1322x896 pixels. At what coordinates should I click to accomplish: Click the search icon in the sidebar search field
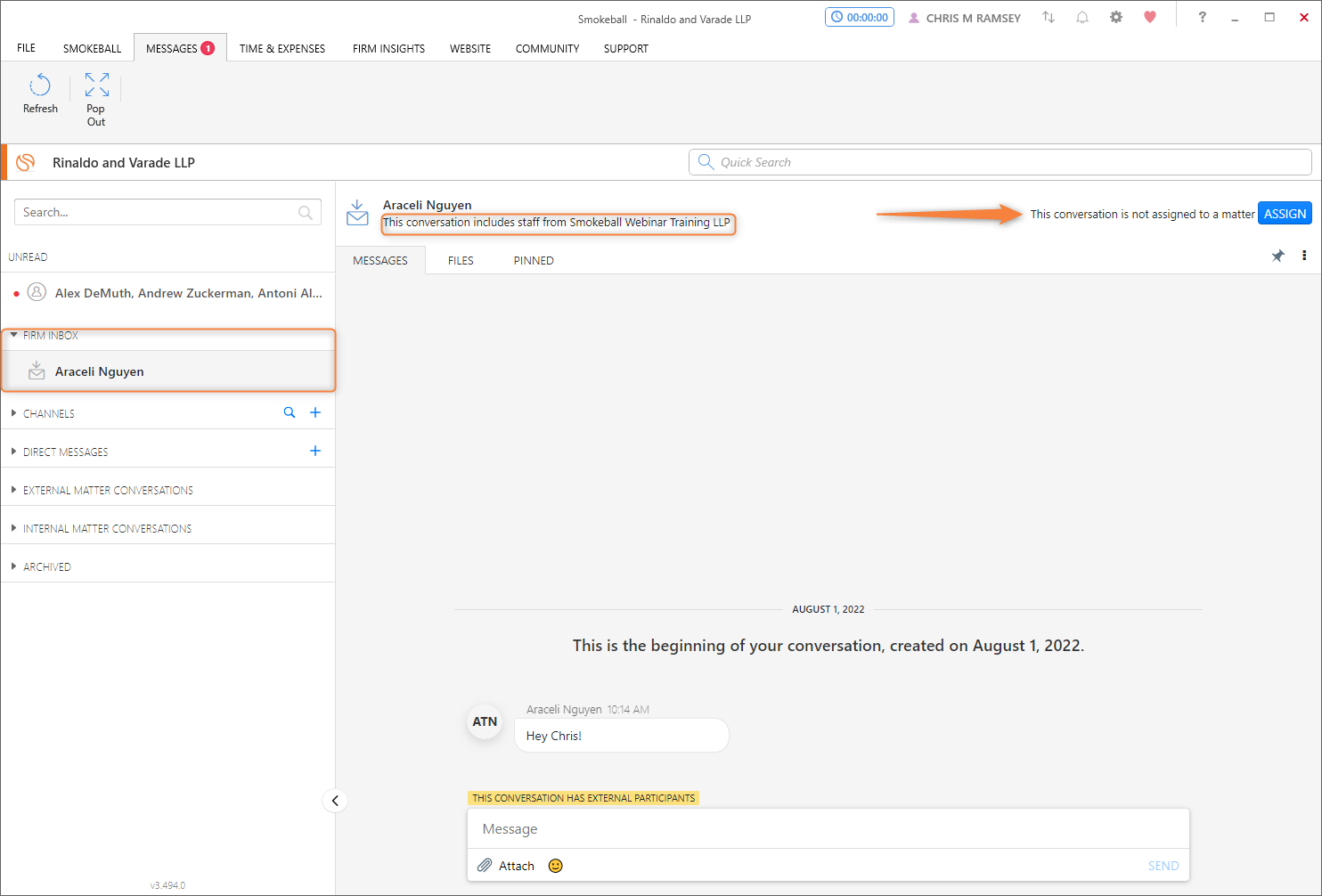tap(306, 213)
